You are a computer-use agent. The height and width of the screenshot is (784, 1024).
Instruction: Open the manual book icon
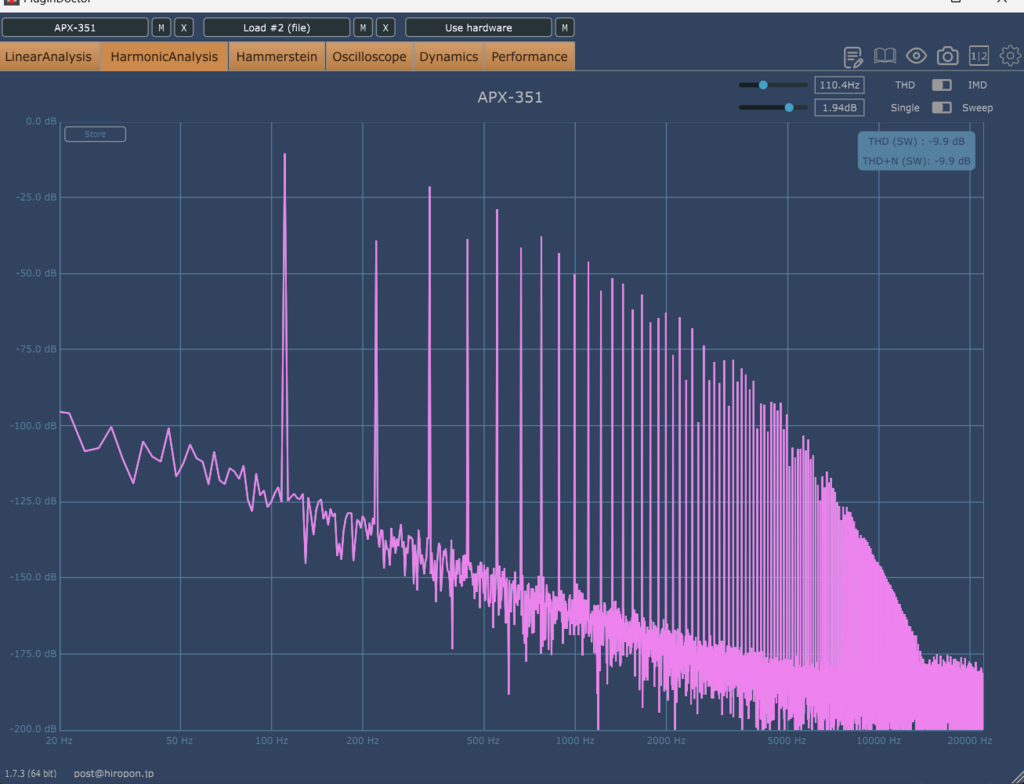[885, 56]
